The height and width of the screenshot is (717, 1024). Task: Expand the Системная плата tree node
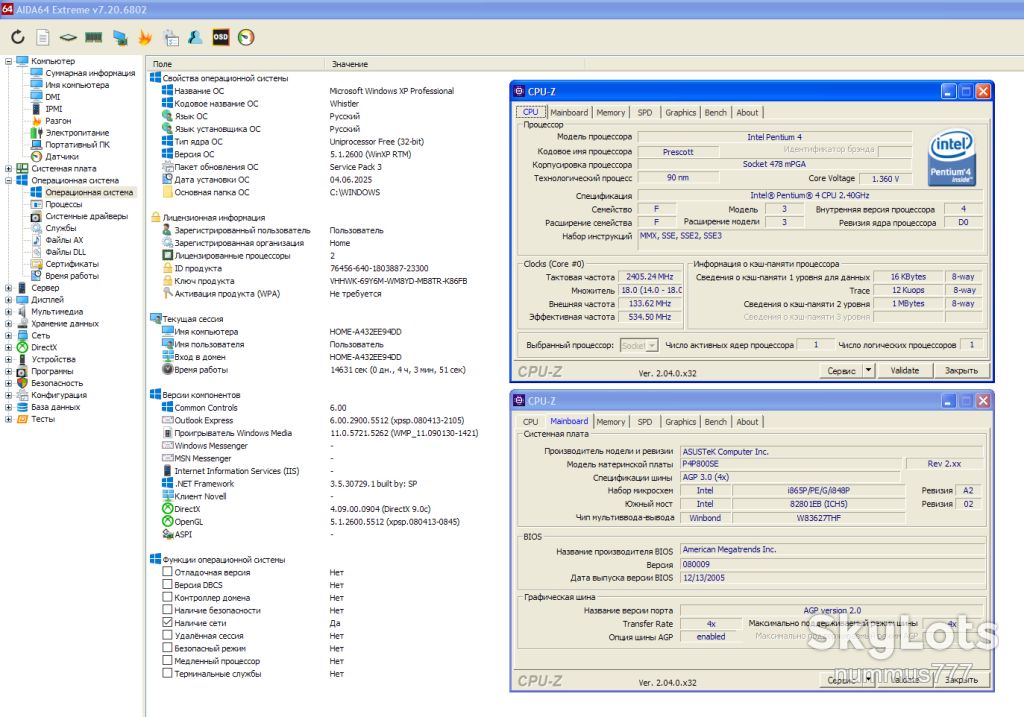pyautogui.click(x=8, y=168)
